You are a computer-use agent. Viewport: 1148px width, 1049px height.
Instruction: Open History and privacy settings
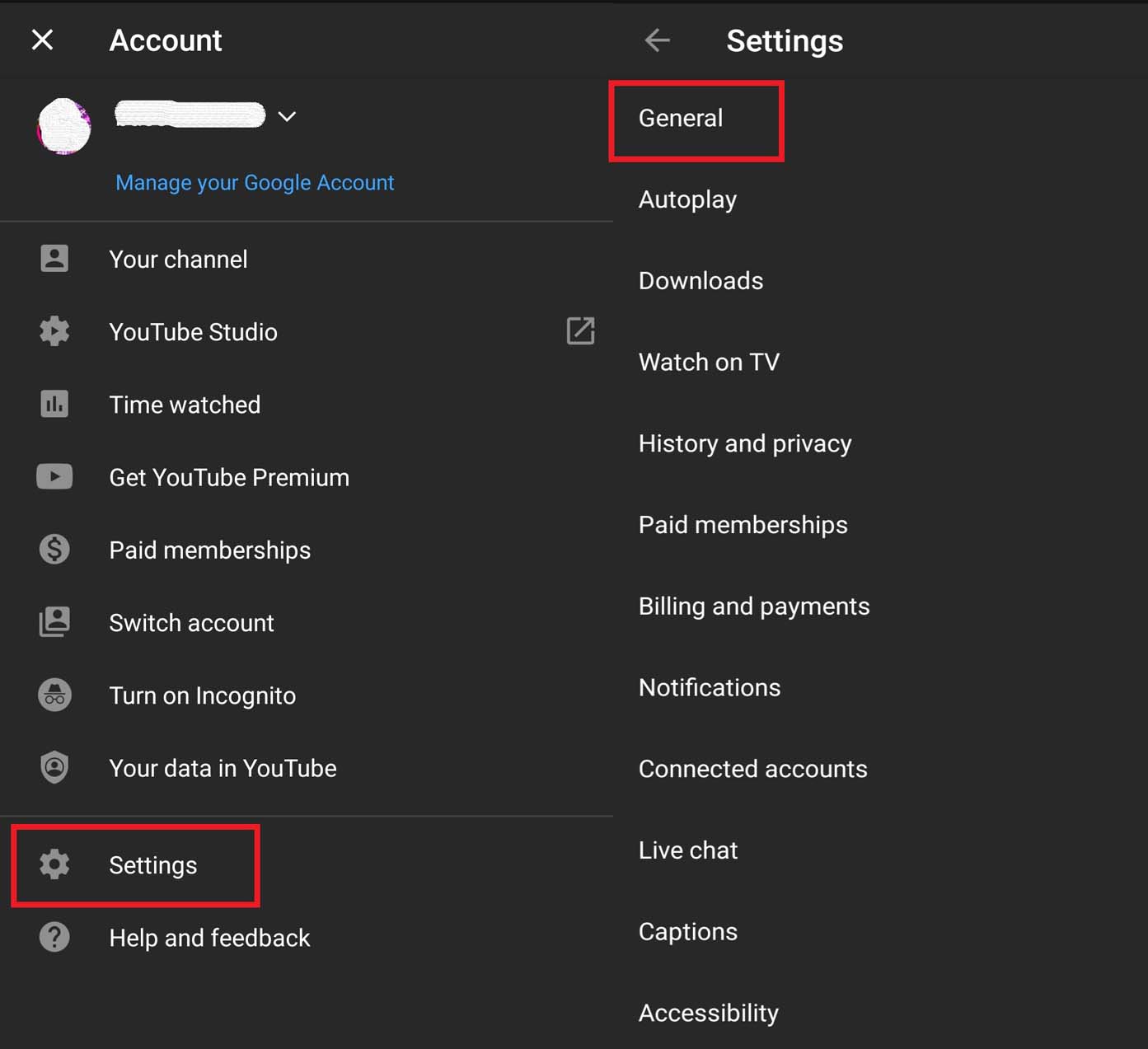[x=745, y=443]
